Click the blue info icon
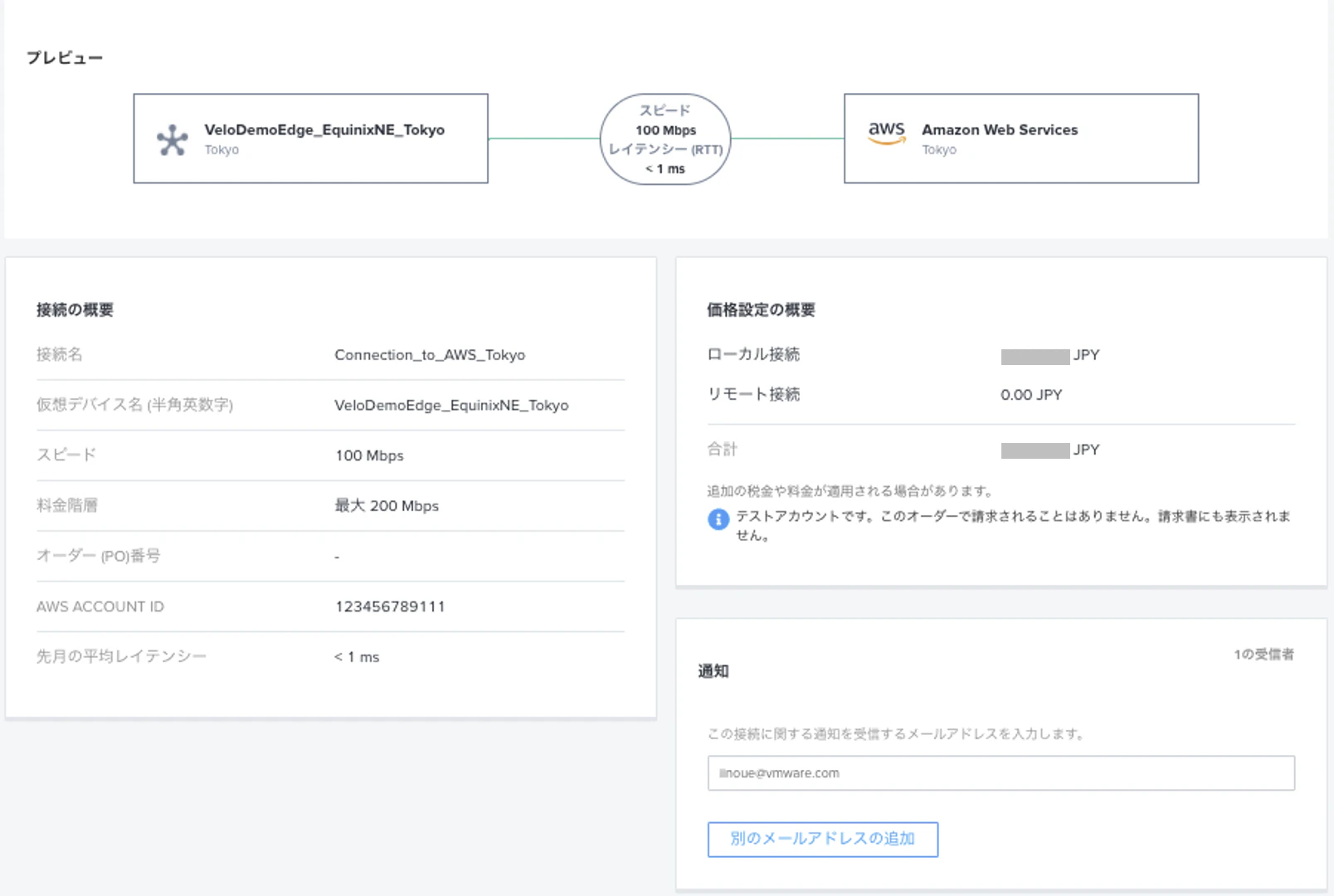The width and height of the screenshot is (1334, 896). 718,519
